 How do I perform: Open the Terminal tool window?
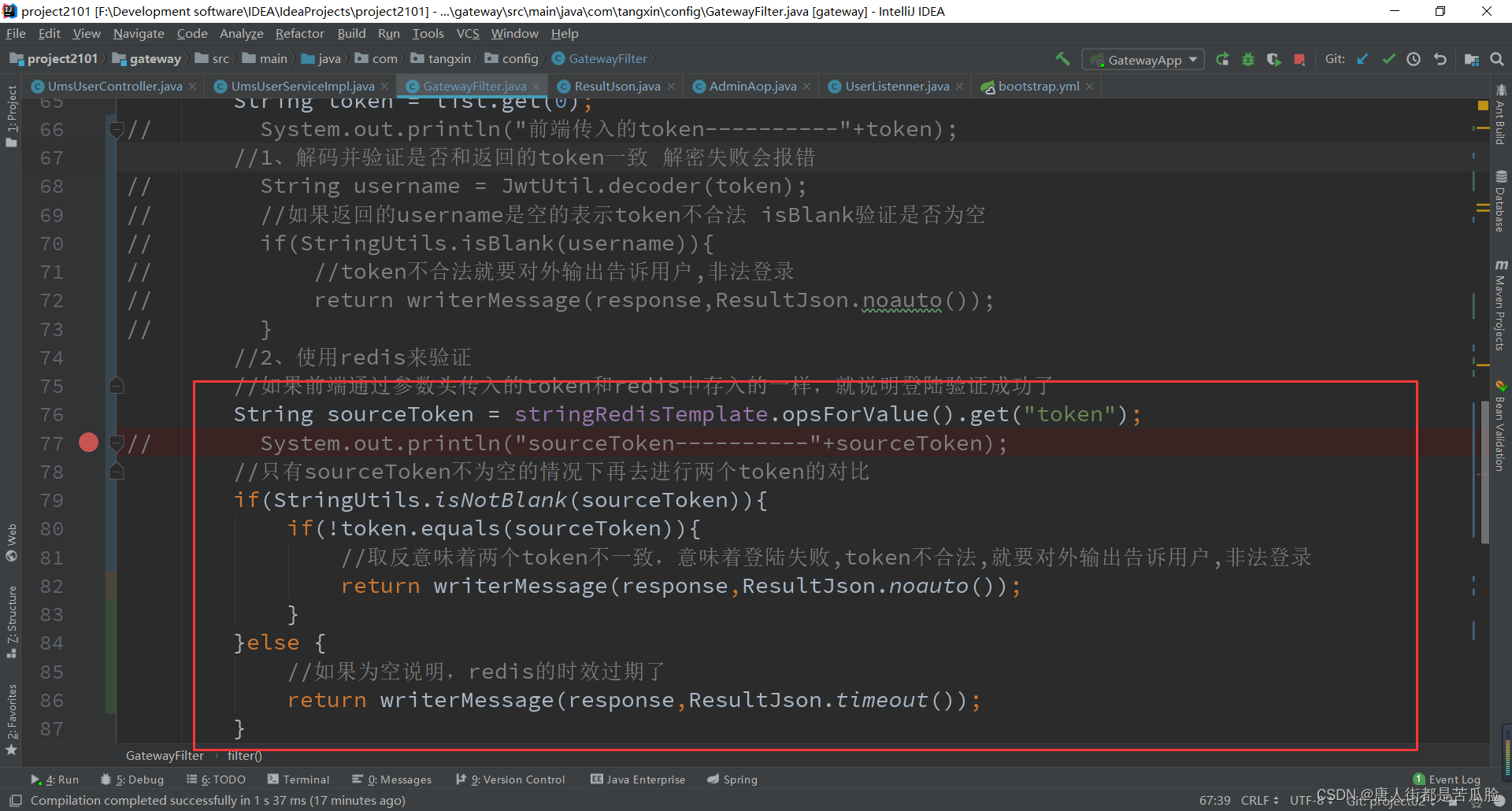(298, 780)
